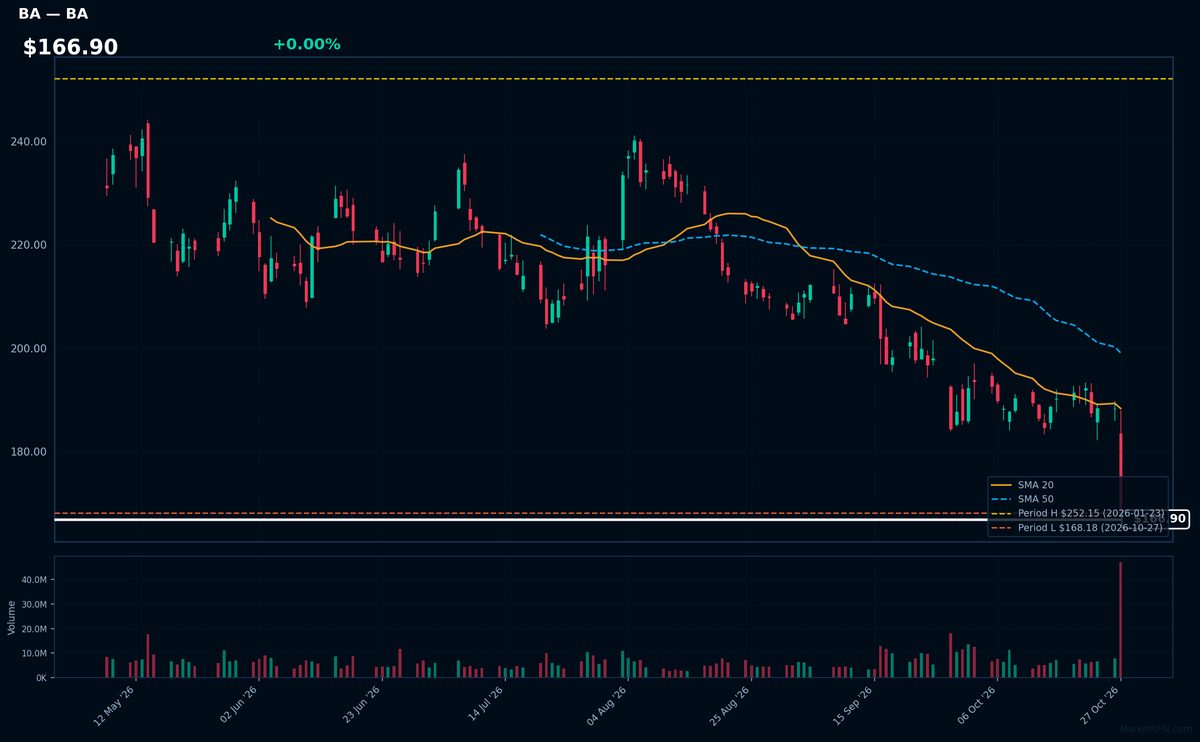Image resolution: width=1200 pixels, height=742 pixels.
Task: Click the 200.00 price axis label
Action: [x=30, y=349]
